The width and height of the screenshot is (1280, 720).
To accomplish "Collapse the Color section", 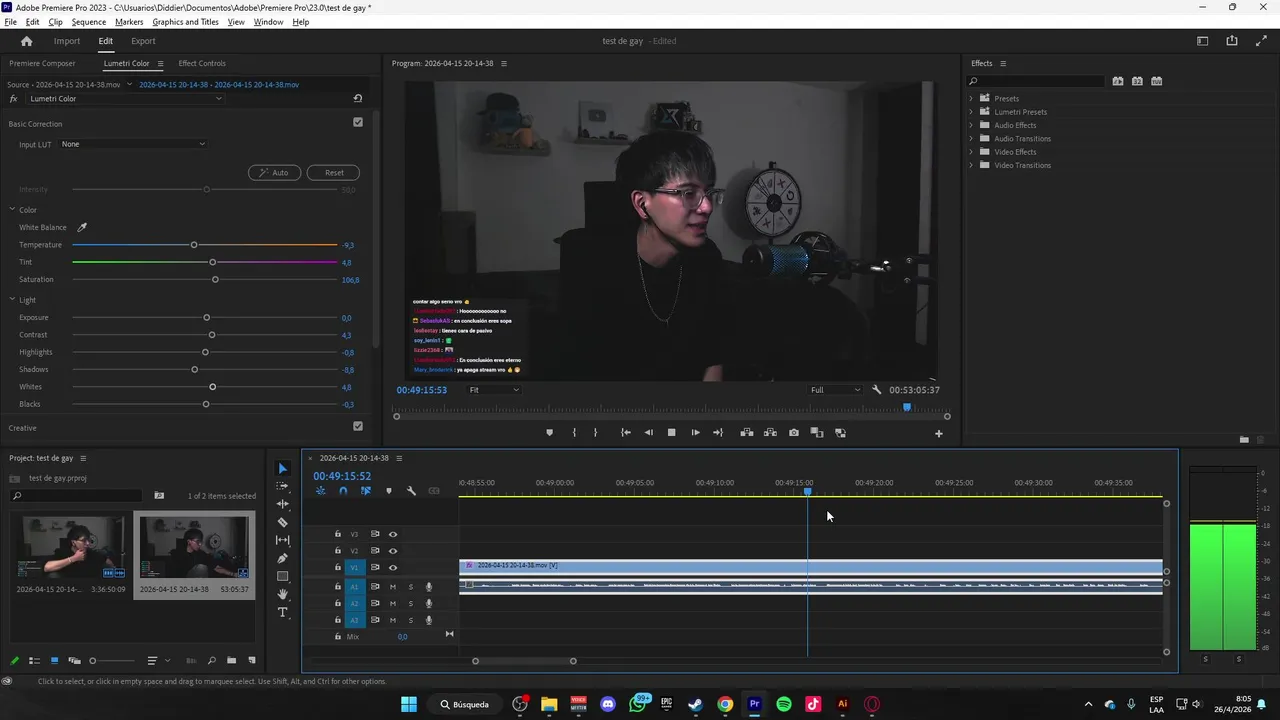I will [x=12, y=210].
